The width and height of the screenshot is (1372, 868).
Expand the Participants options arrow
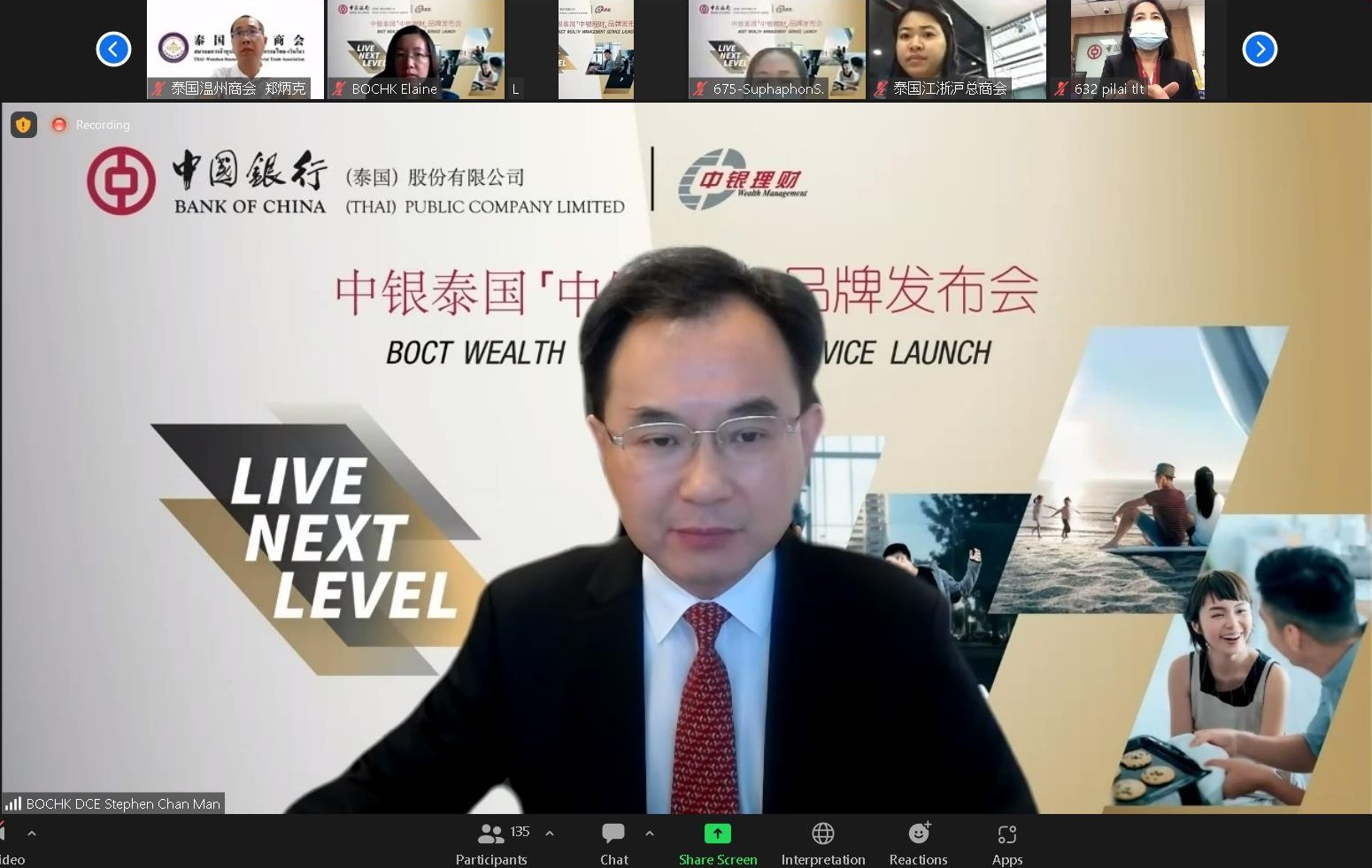[x=550, y=833]
